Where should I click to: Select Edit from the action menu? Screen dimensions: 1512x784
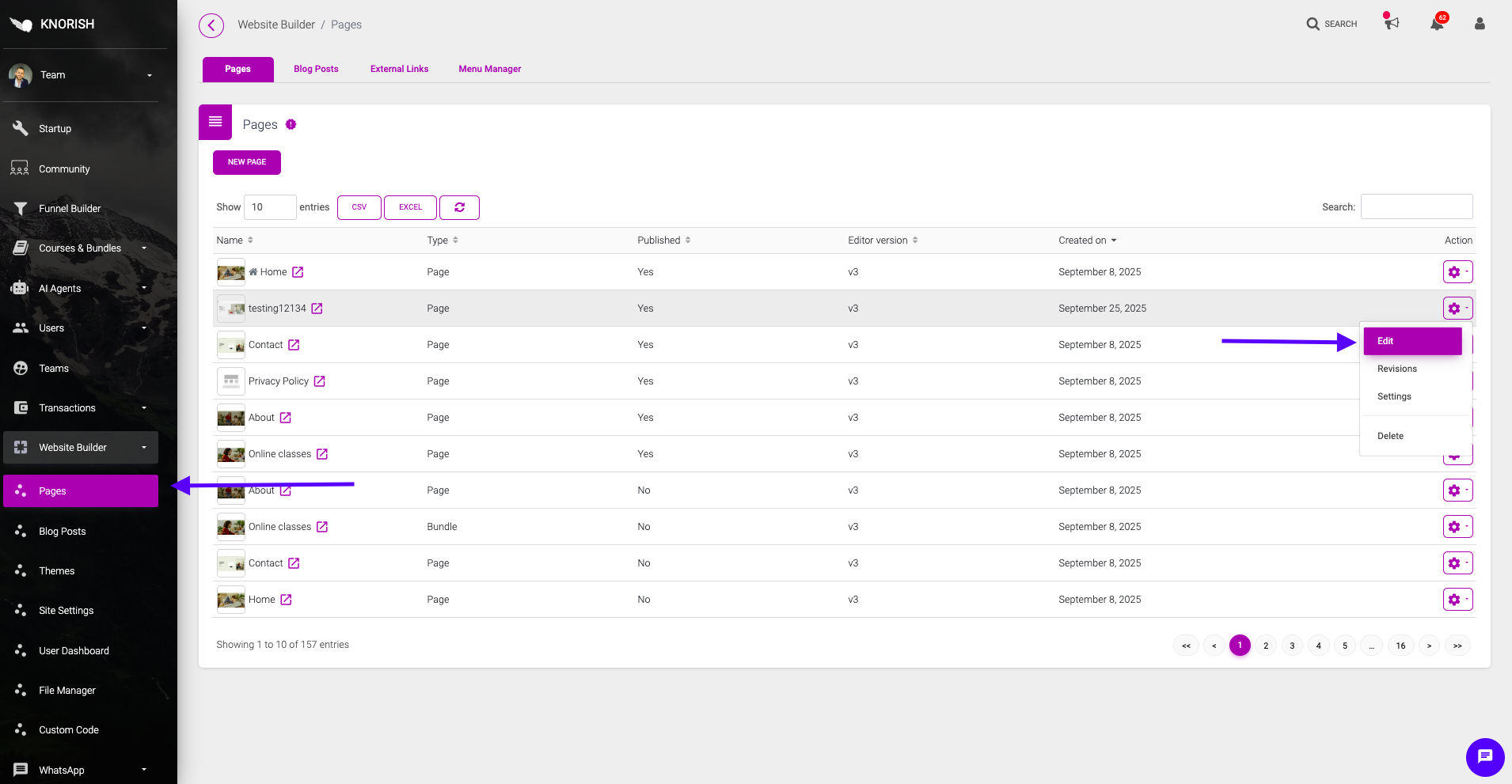tap(1411, 341)
